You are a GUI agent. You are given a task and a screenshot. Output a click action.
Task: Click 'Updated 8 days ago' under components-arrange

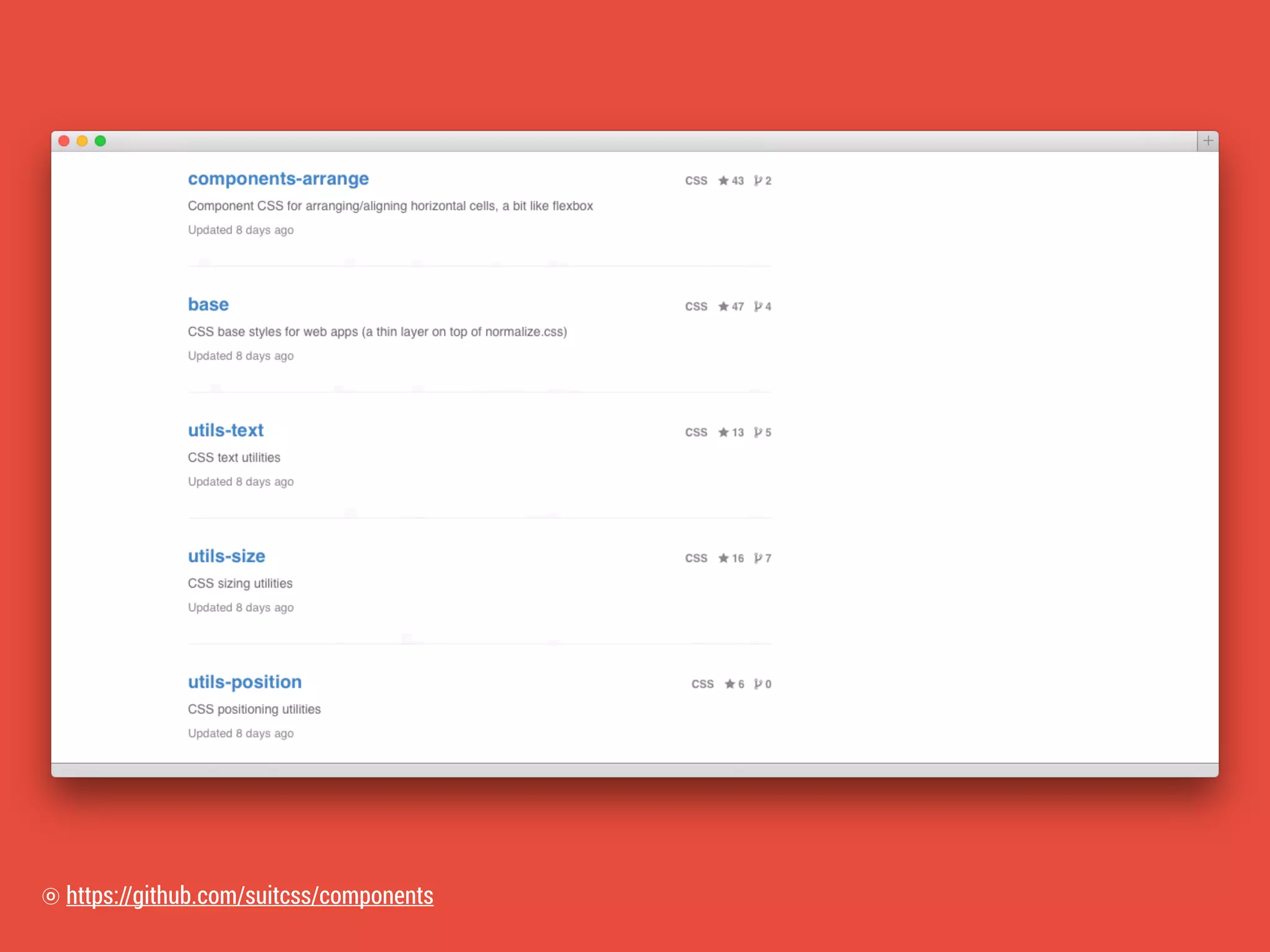(x=241, y=230)
